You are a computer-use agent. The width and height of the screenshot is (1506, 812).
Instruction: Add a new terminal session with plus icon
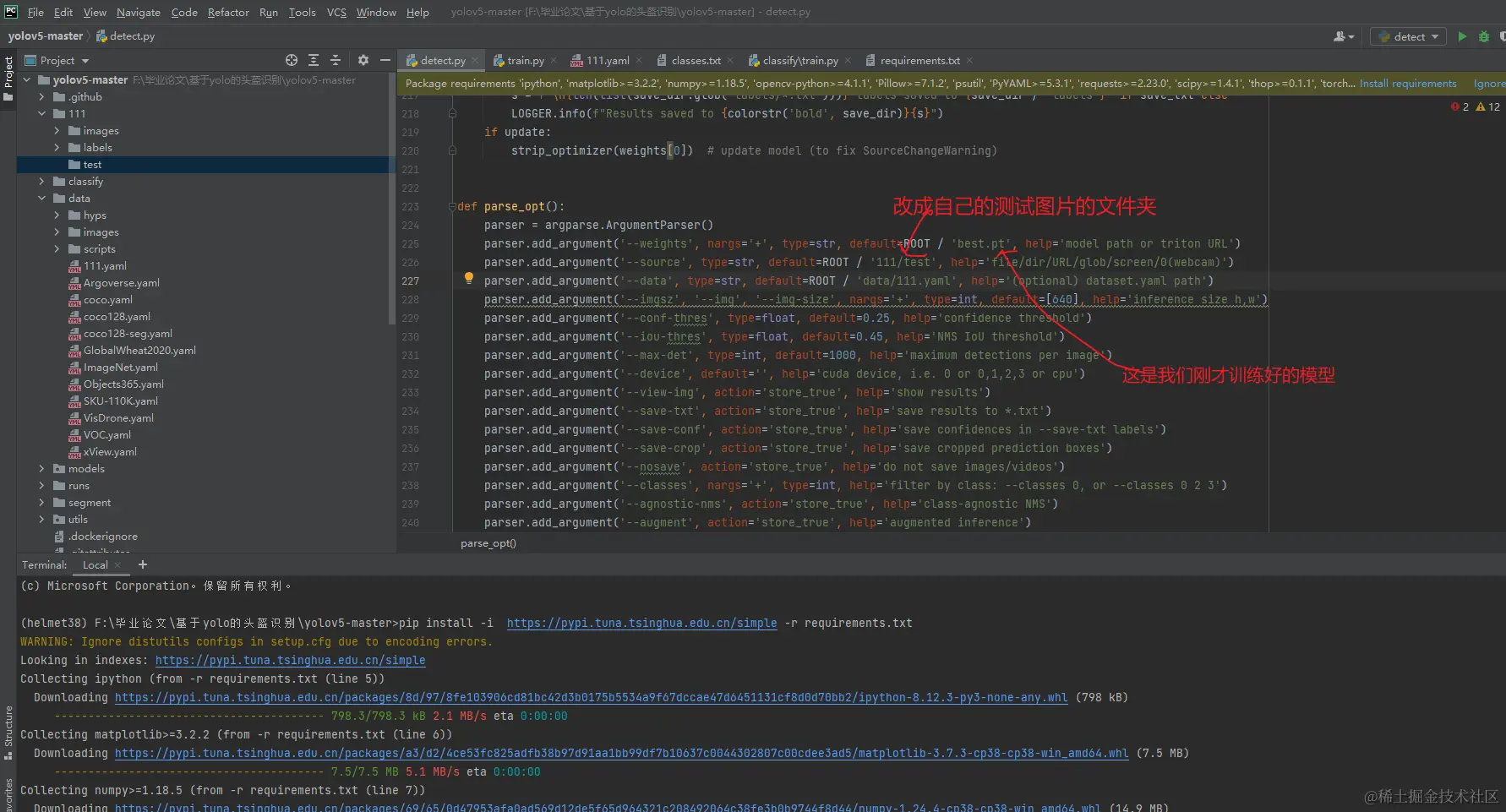point(143,564)
